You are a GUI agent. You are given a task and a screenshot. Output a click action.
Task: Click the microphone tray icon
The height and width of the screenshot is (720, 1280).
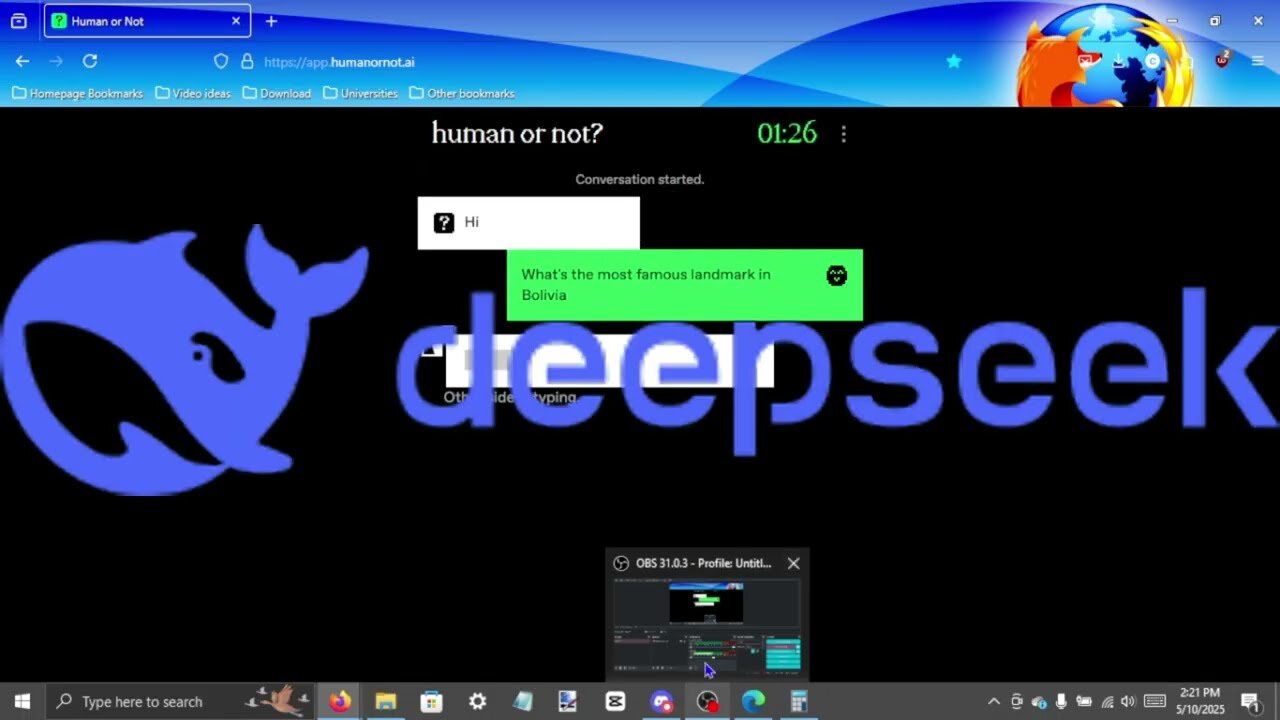tap(1061, 701)
